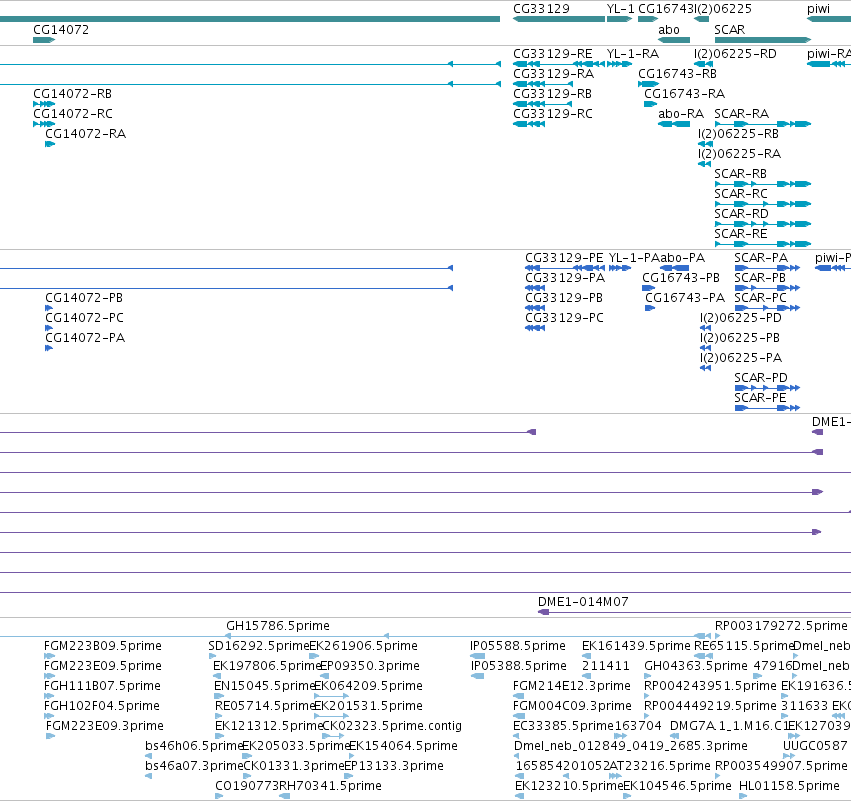Open the RP003179272.5prime EST label
Image resolution: width=851 pixels, height=801 pixels.
(x=781, y=626)
